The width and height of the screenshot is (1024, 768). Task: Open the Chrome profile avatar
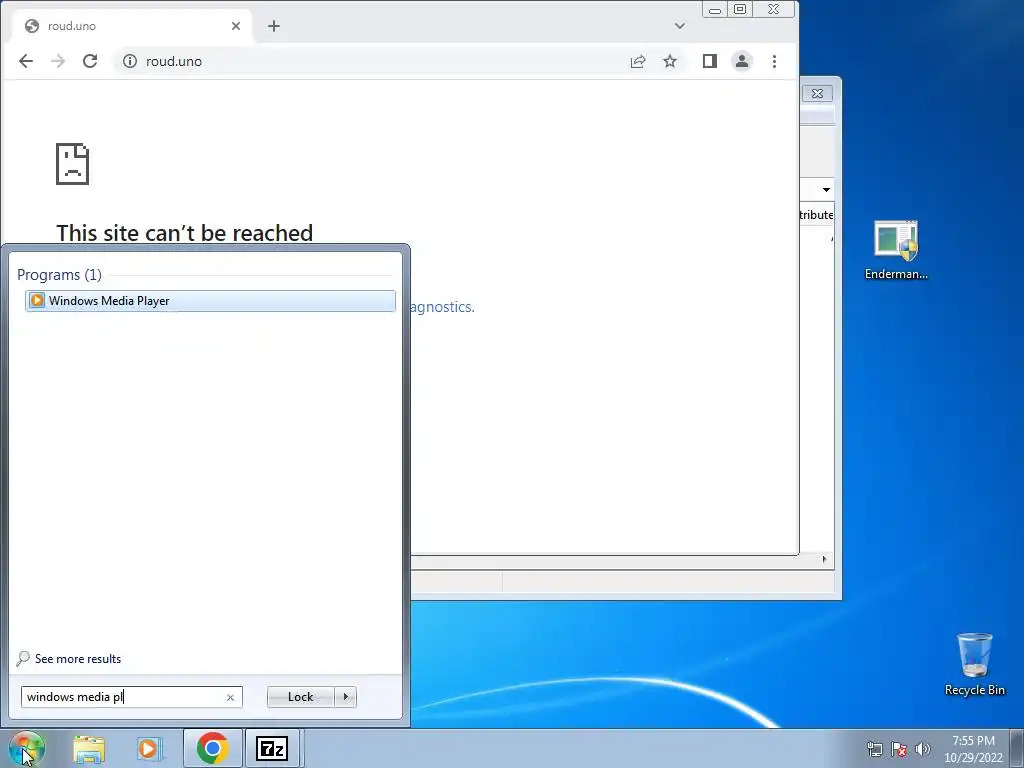[742, 61]
